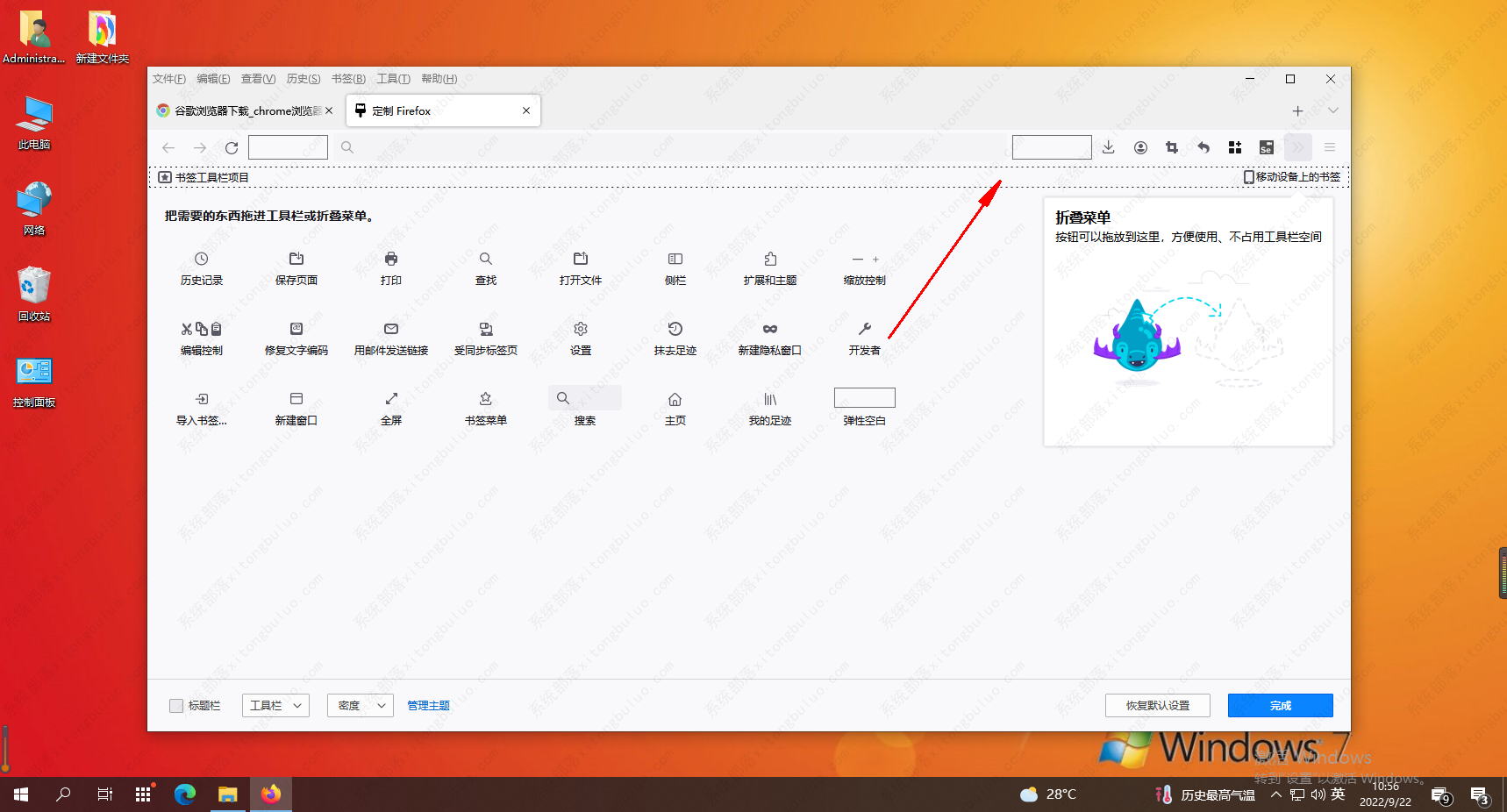The height and width of the screenshot is (812, 1507).
Task: Open the Bookmarks (书签) menu
Action: (348, 79)
